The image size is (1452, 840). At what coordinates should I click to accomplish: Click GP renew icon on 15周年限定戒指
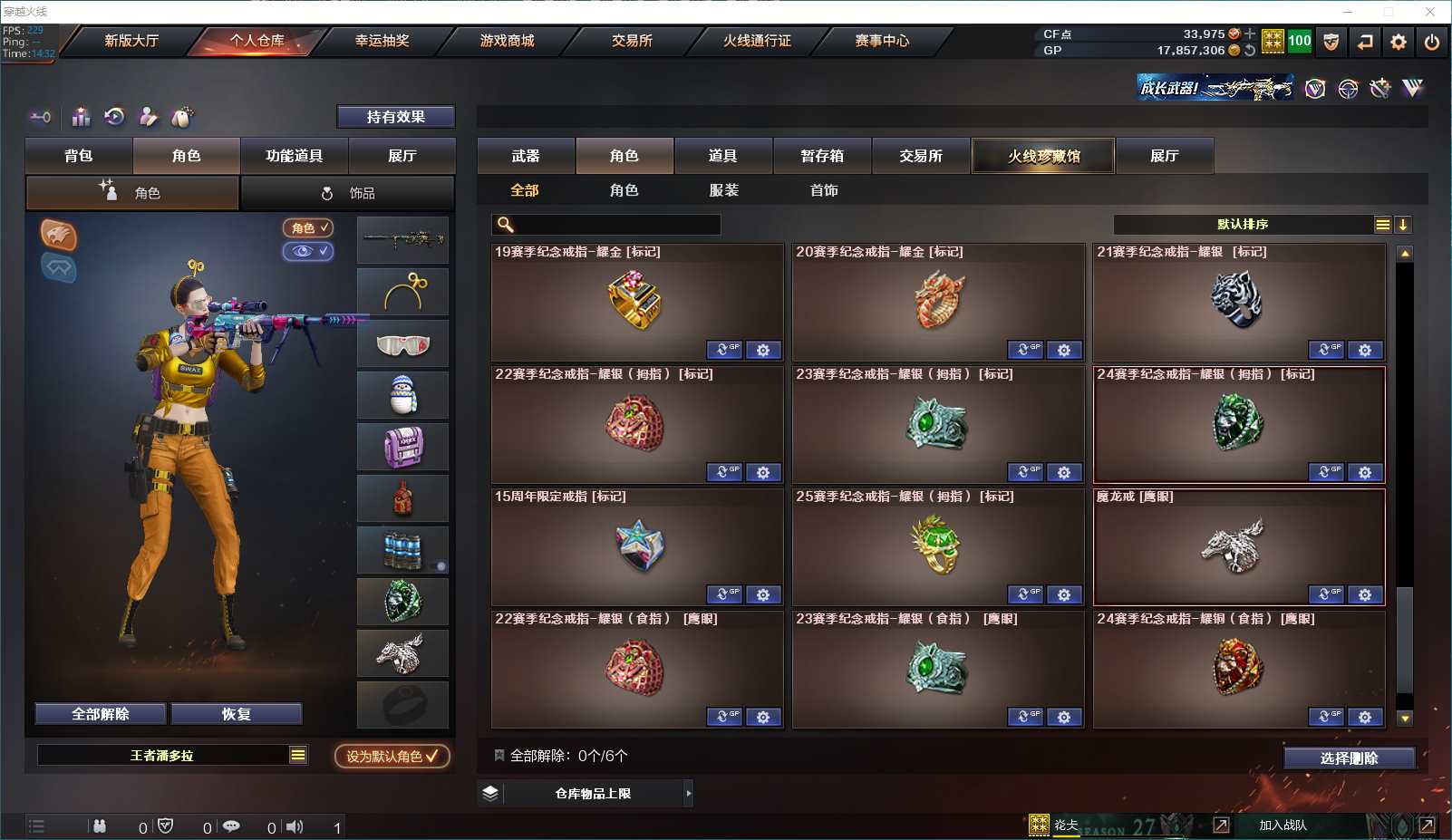(x=724, y=594)
